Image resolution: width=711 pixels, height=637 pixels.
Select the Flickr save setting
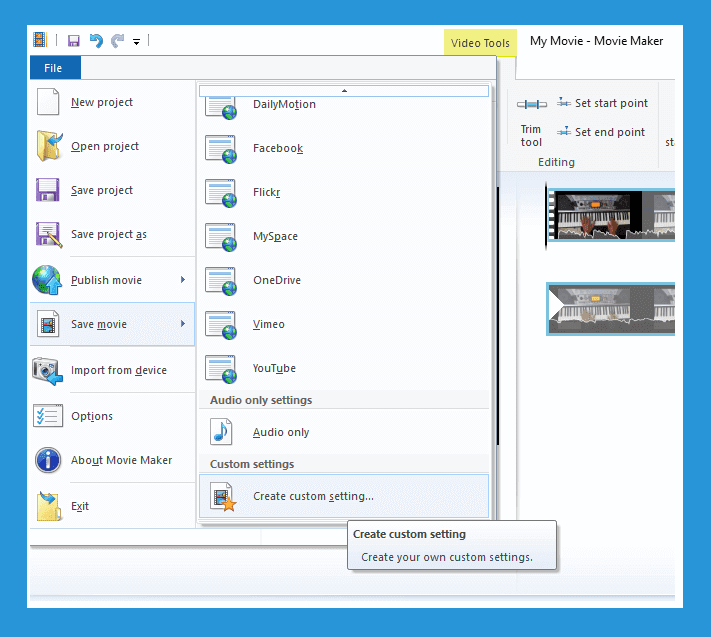click(344, 192)
